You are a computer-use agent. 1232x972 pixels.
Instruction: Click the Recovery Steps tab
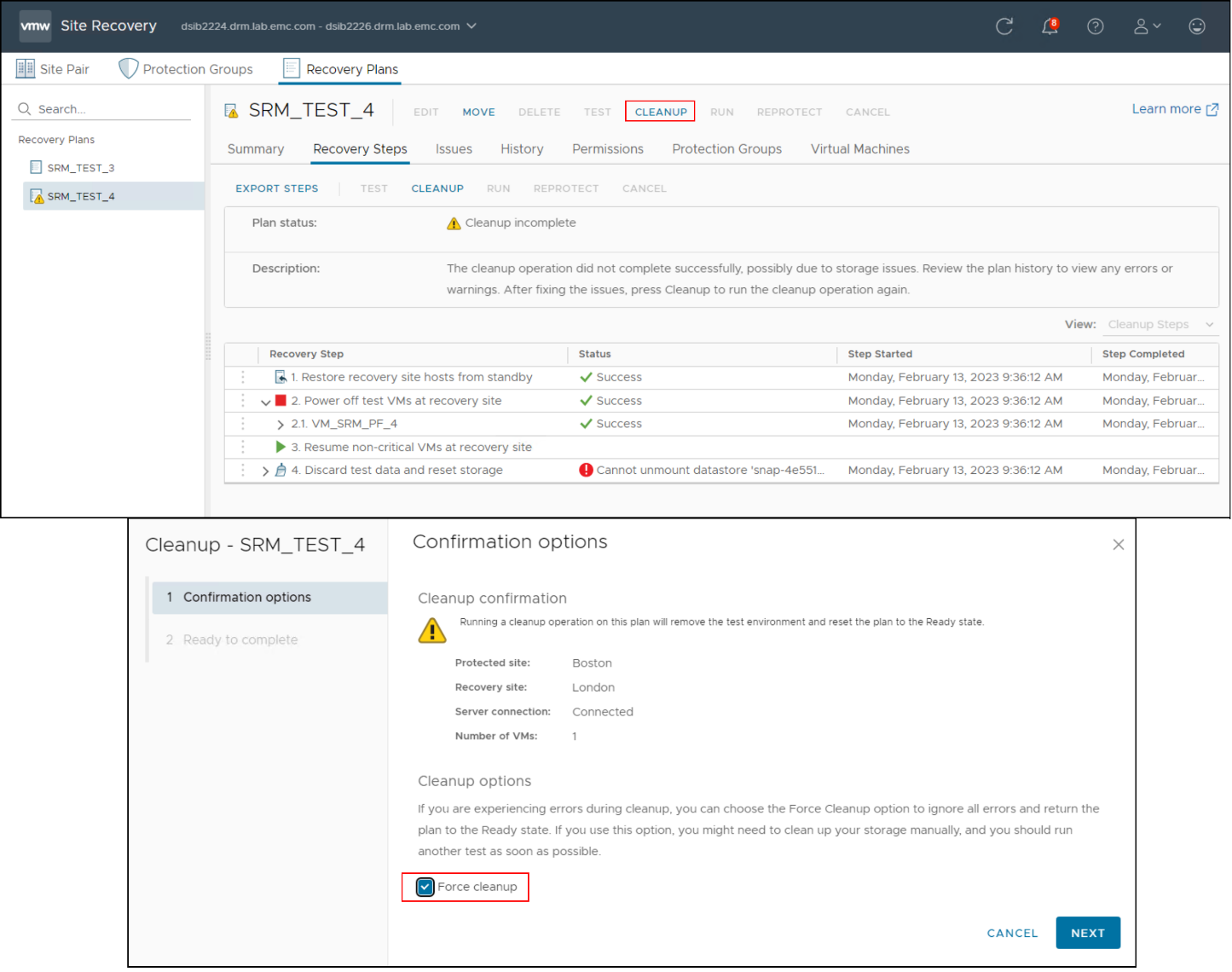point(360,149)
